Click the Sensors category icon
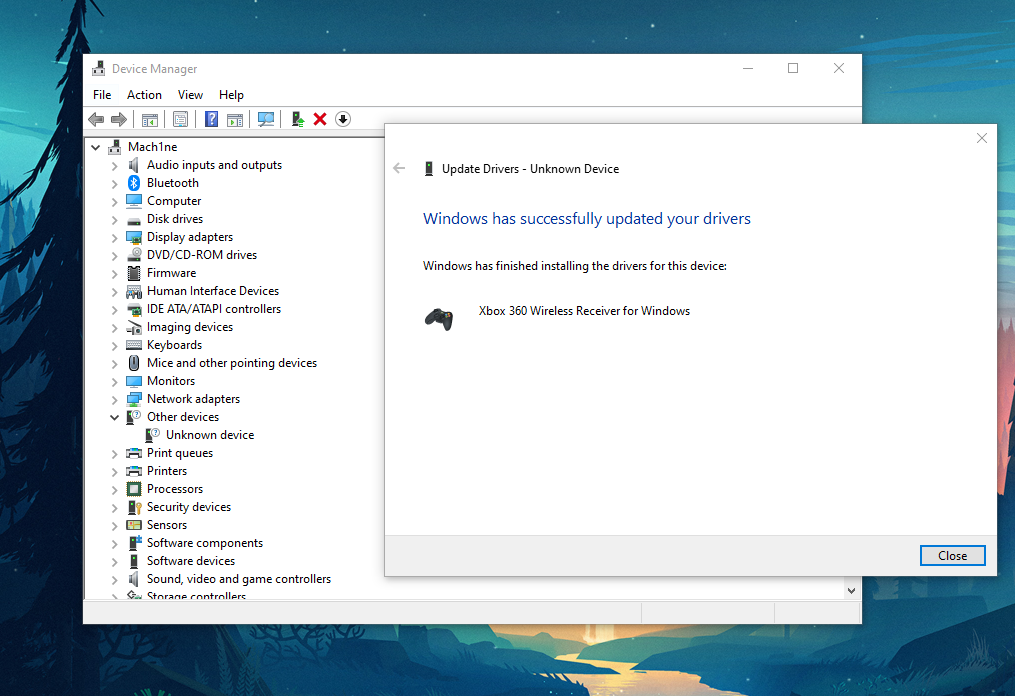1015x696 pixels. tap(134, 525)
